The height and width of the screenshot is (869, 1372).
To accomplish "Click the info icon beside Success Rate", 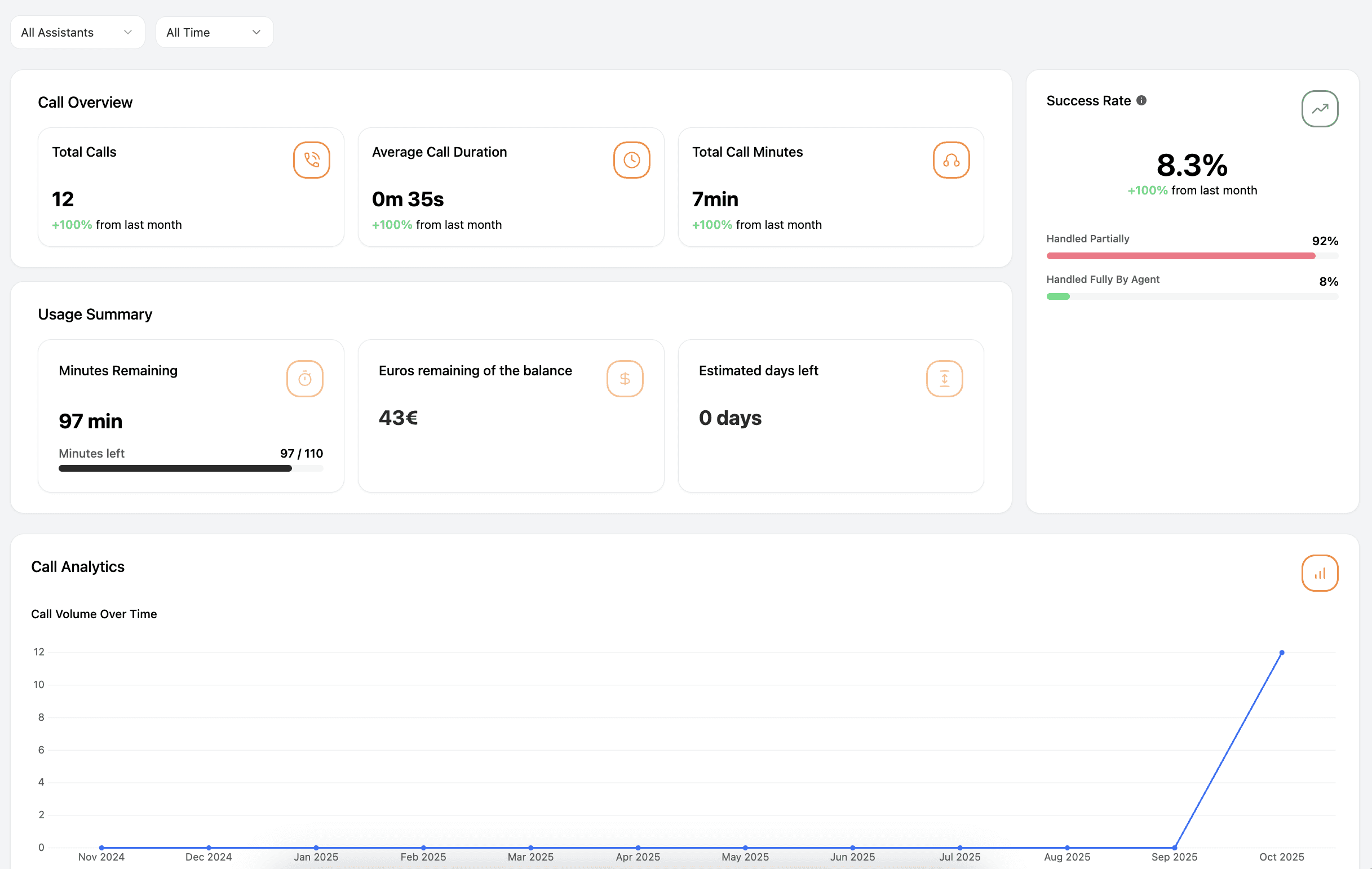I will click(1141, 101).
